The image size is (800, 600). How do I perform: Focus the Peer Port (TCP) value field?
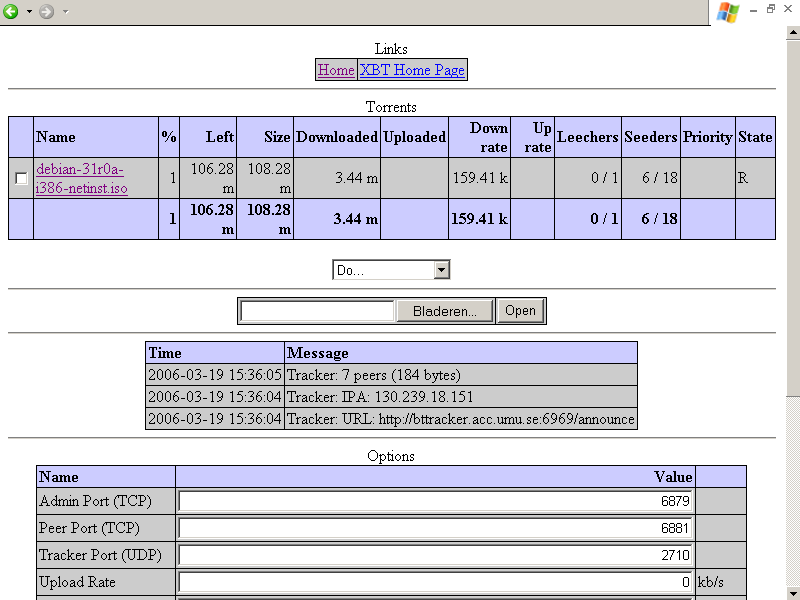435,528
